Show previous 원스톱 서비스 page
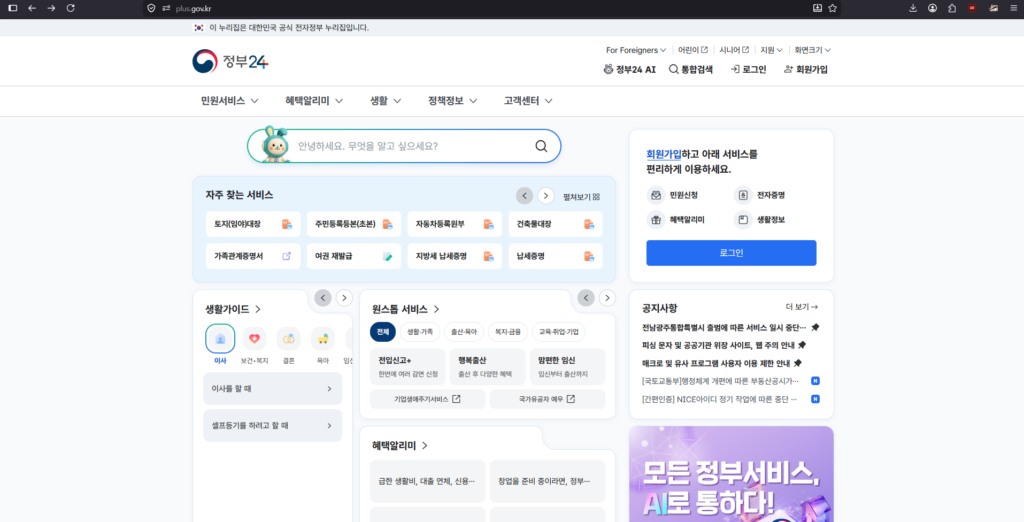Screen dimensions: 1024x522 (586, 298)
